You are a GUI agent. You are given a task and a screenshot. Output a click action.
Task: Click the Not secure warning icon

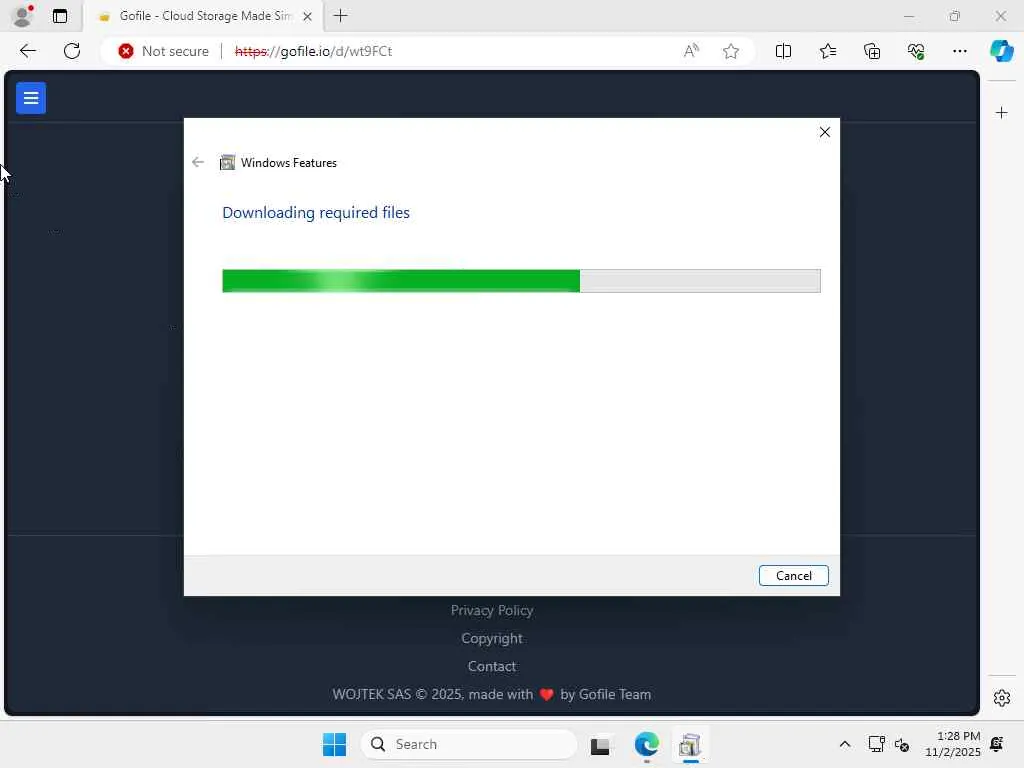pos(126,51)
